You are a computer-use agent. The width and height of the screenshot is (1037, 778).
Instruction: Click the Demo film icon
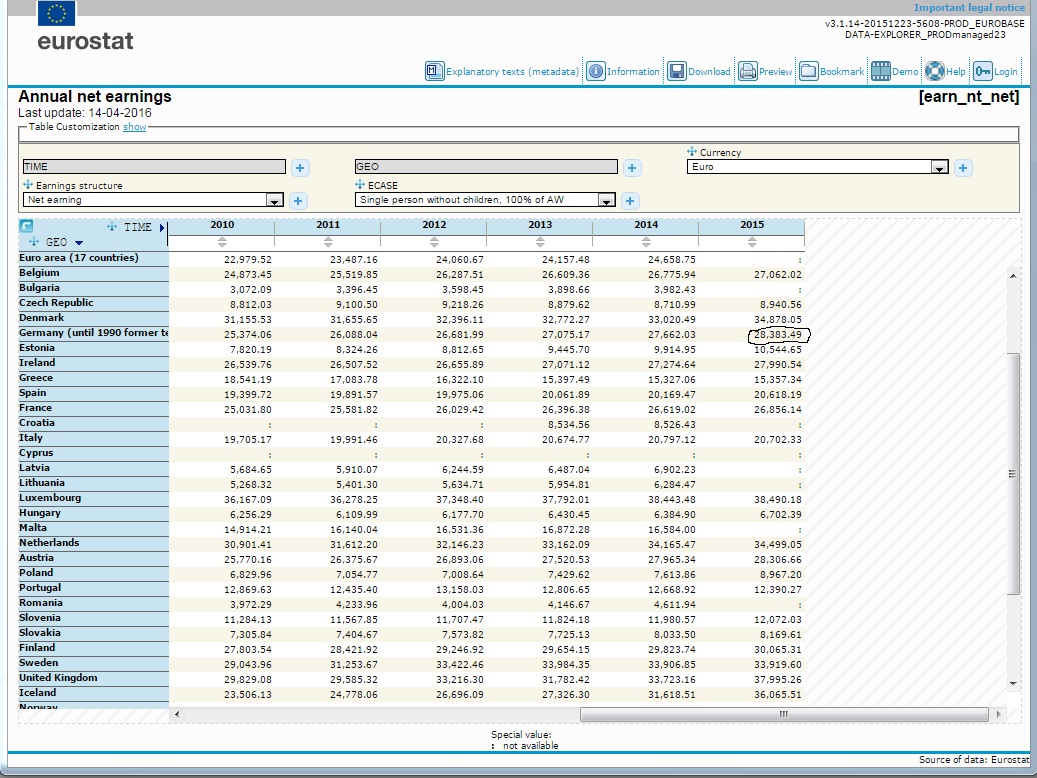coord(880,71)
